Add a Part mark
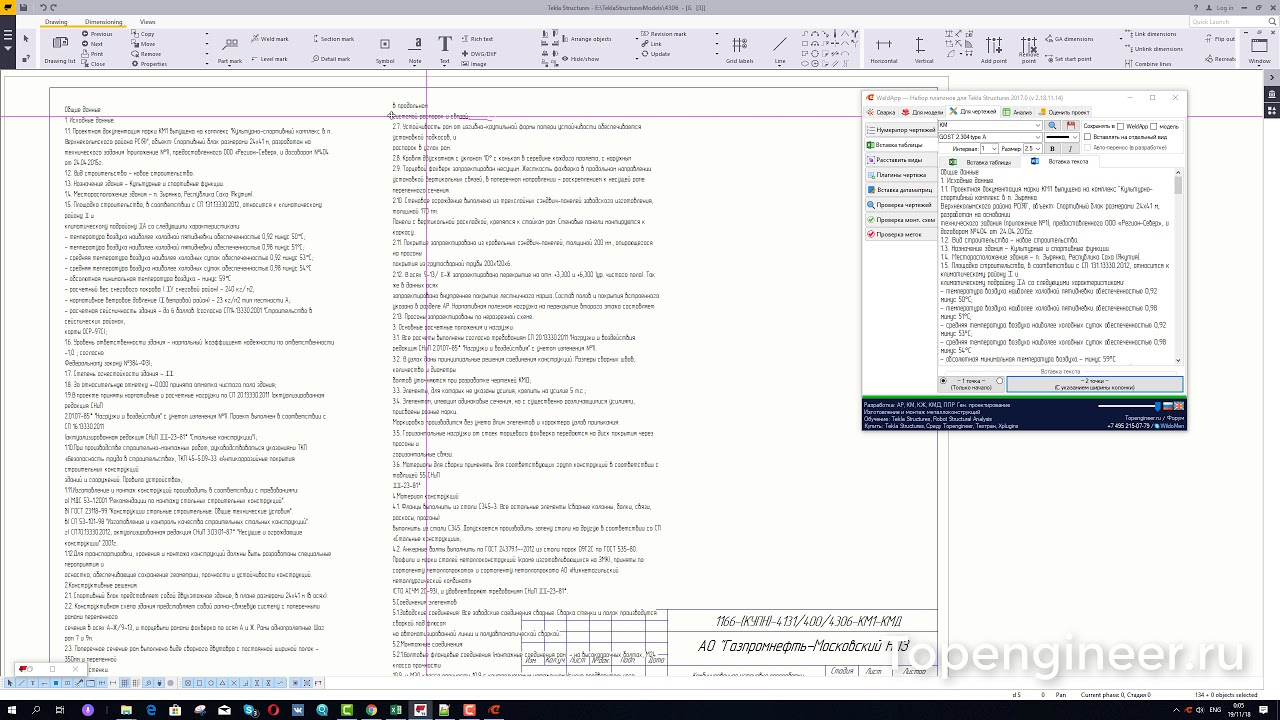1280x720 pixels. pos(230,50)
